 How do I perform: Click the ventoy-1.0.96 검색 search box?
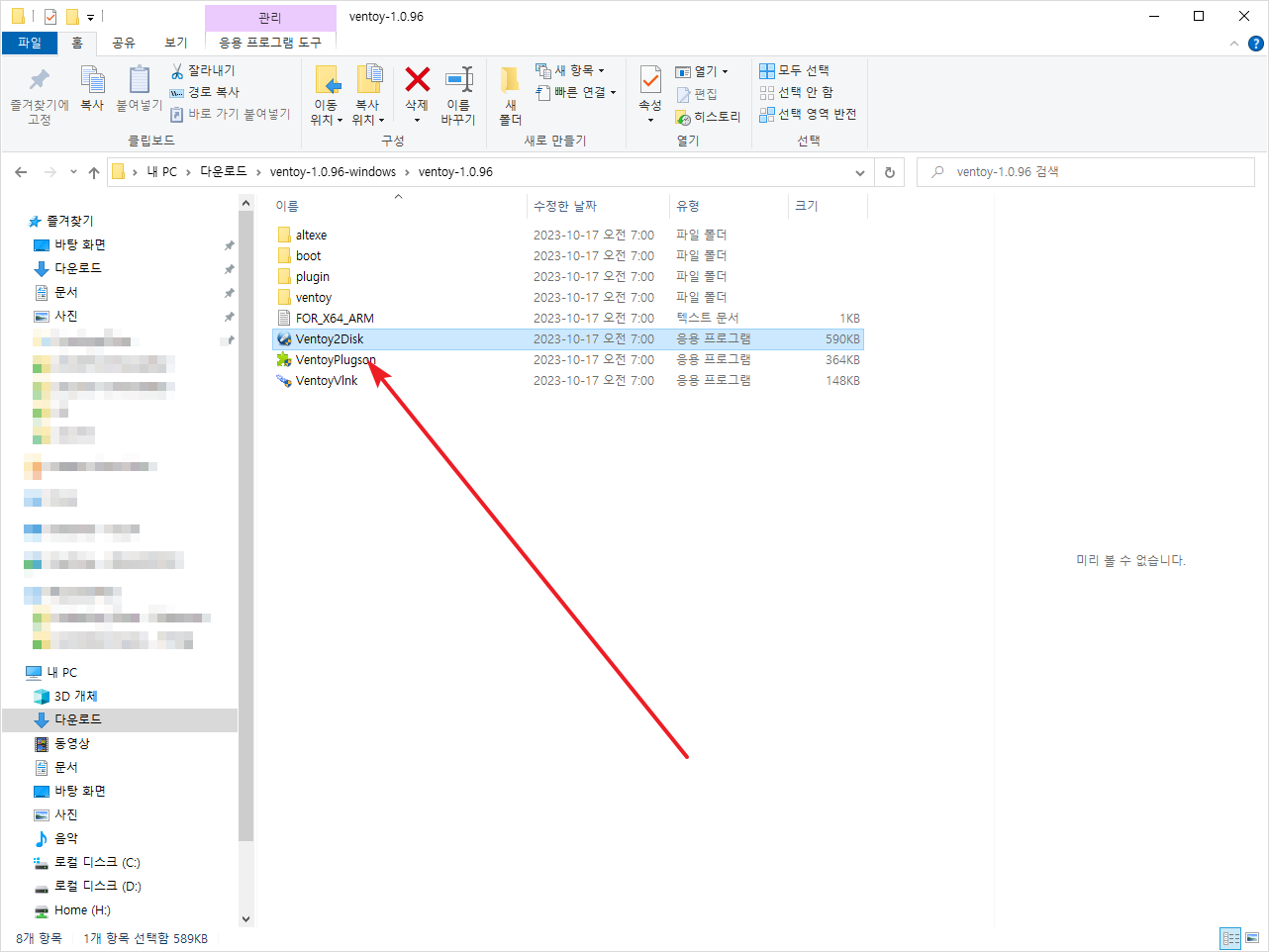point(1086,172)
